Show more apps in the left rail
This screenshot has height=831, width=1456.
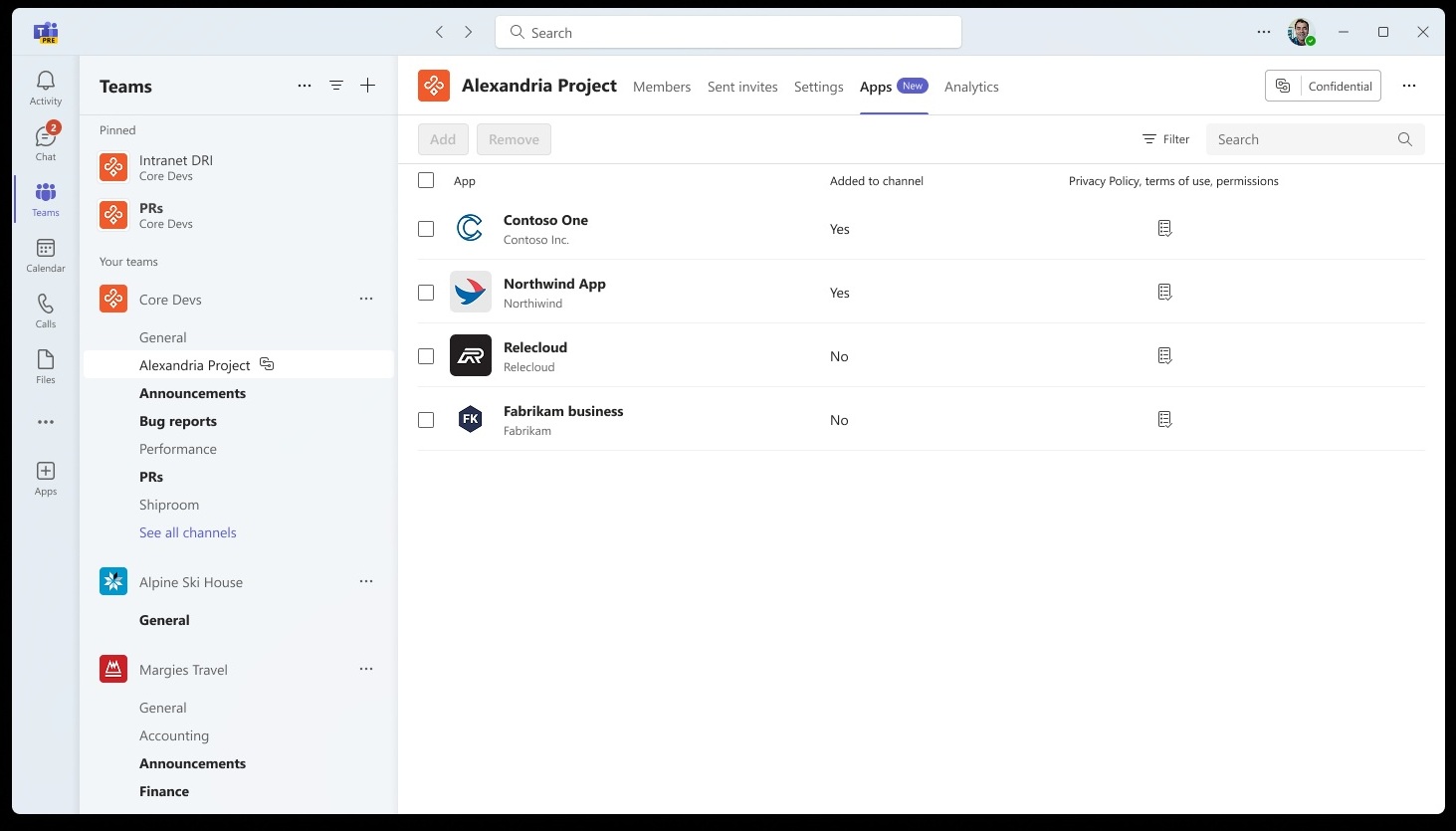(46, 422)
